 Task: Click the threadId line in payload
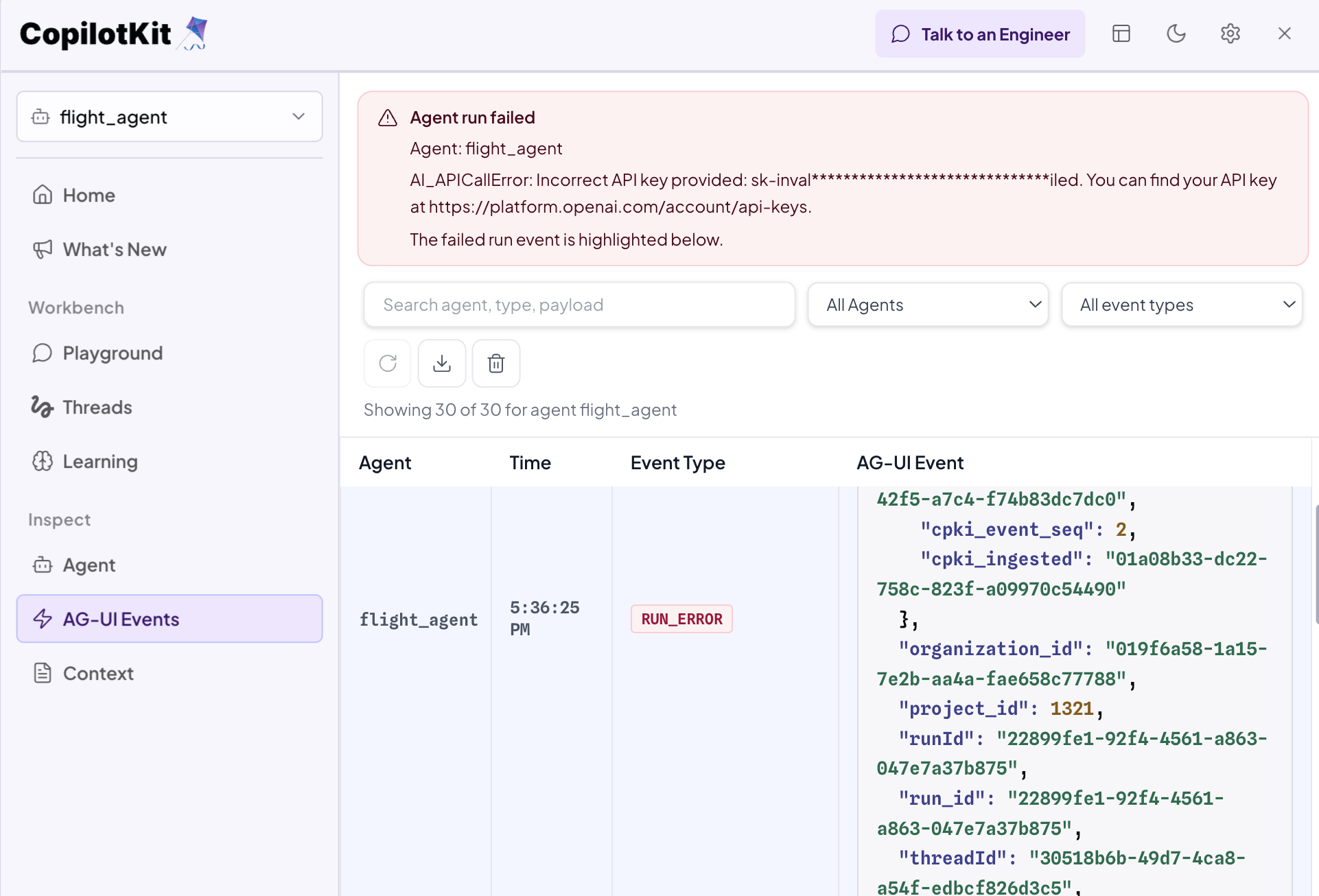click(x=1061, y=873)
